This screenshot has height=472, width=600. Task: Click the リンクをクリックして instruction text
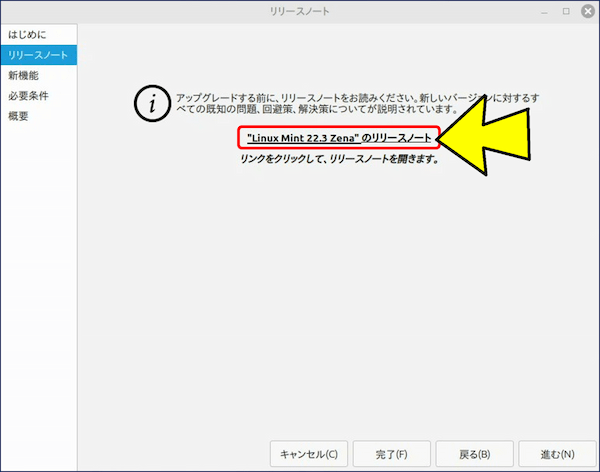(x=339, y=158)
